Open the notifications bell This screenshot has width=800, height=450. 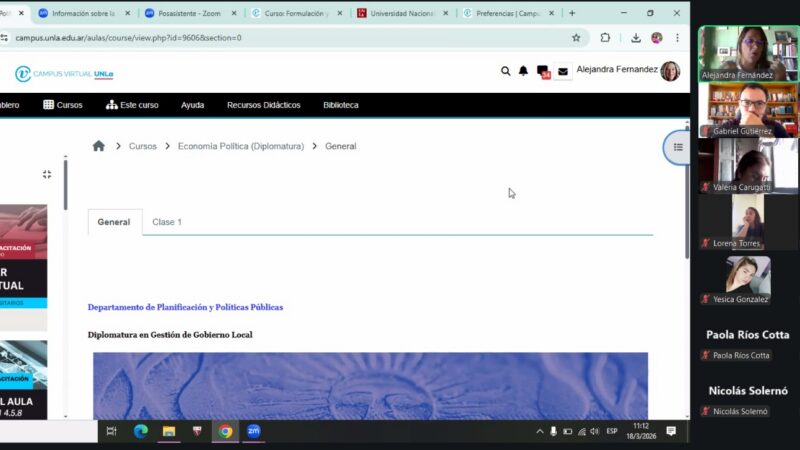pyautogui.click(x=523, y=71)
